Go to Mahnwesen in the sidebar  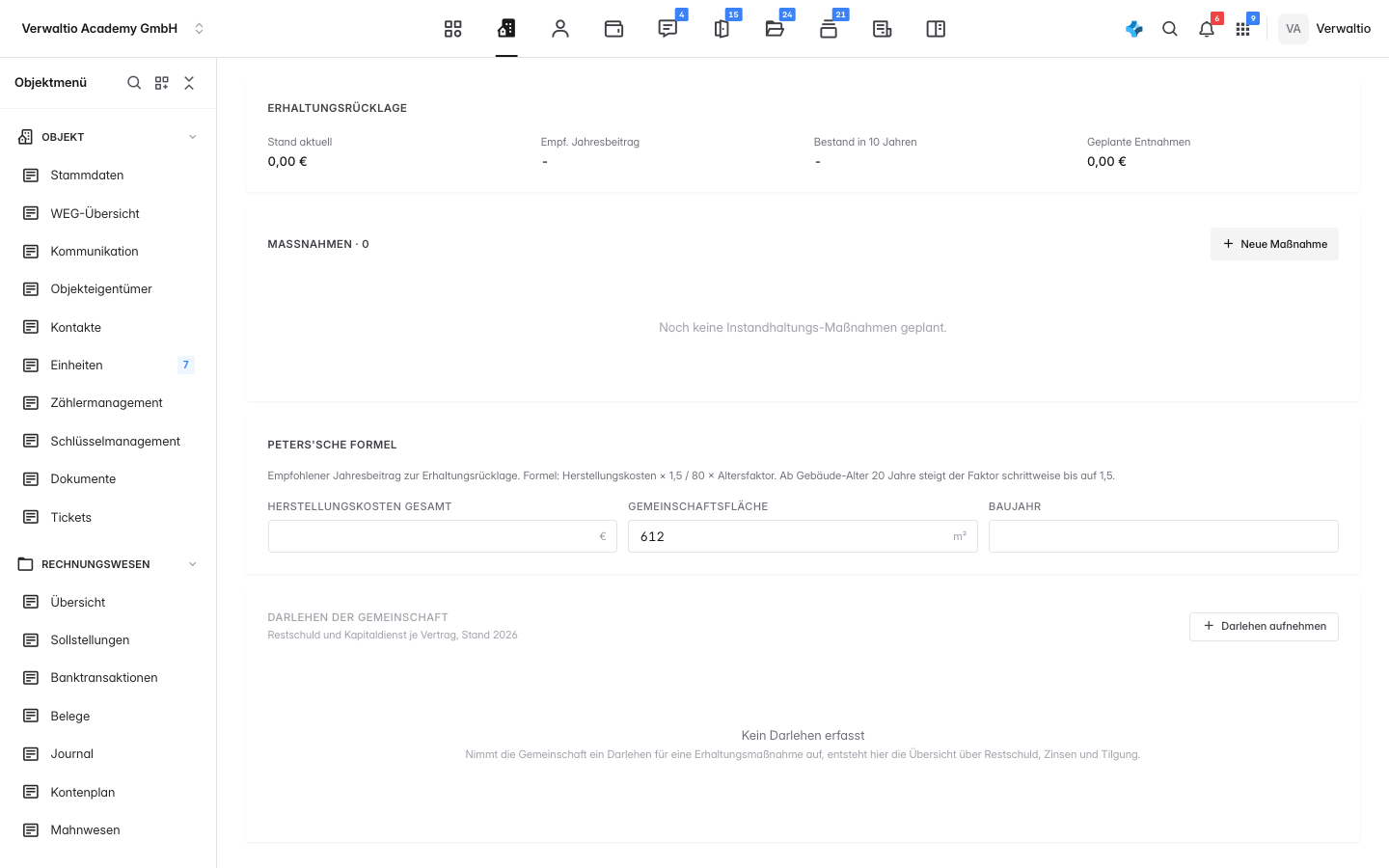coord(108,829)
